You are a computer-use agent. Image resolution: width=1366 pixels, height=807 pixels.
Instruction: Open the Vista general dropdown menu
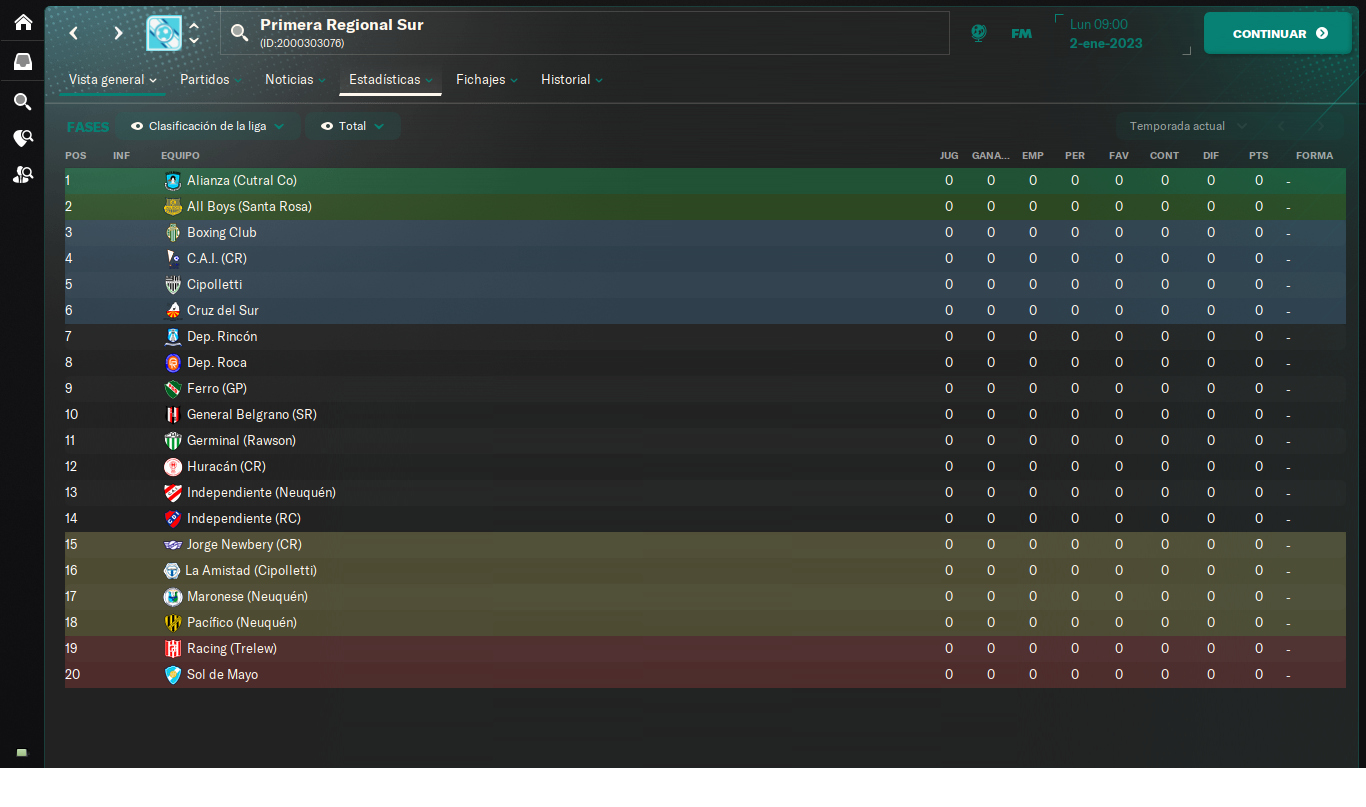tap(112, 79)
